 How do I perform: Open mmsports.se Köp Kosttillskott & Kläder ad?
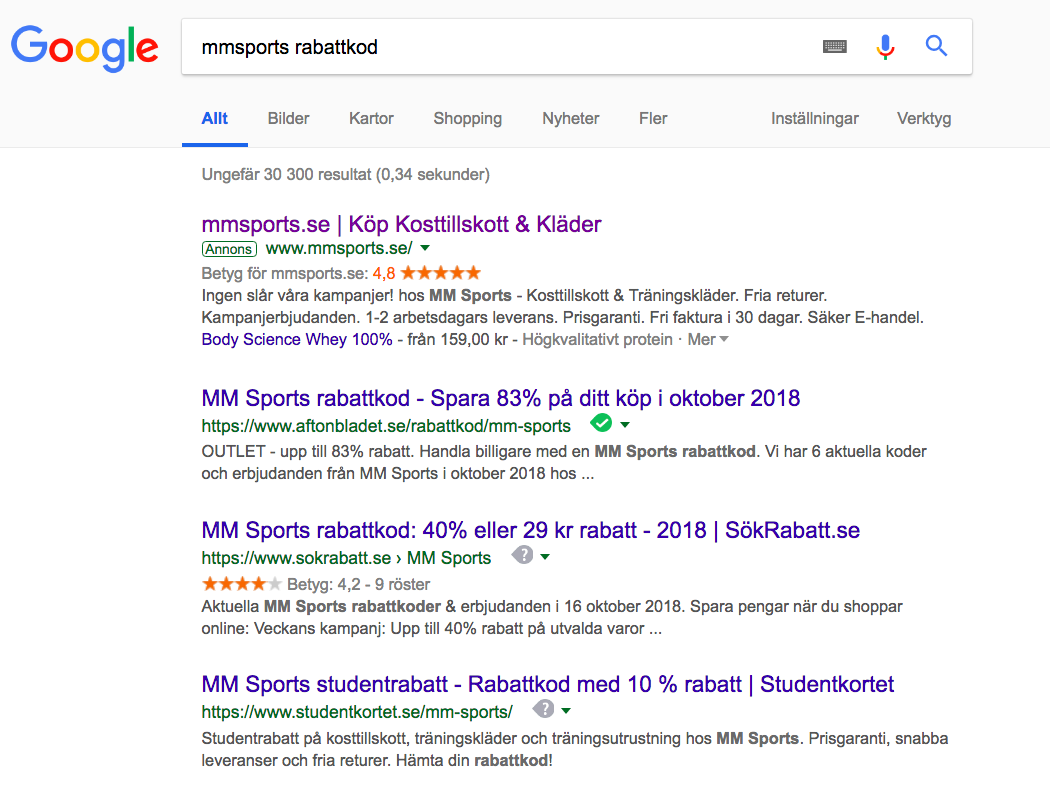point(401,224)
